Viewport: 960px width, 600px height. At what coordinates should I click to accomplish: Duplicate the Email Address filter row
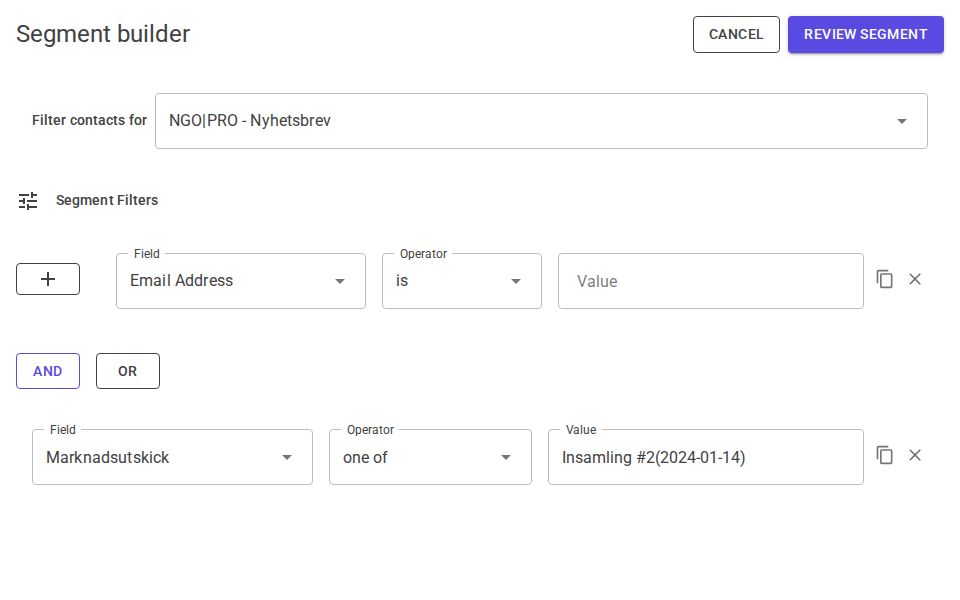click(x=885, y=279)
